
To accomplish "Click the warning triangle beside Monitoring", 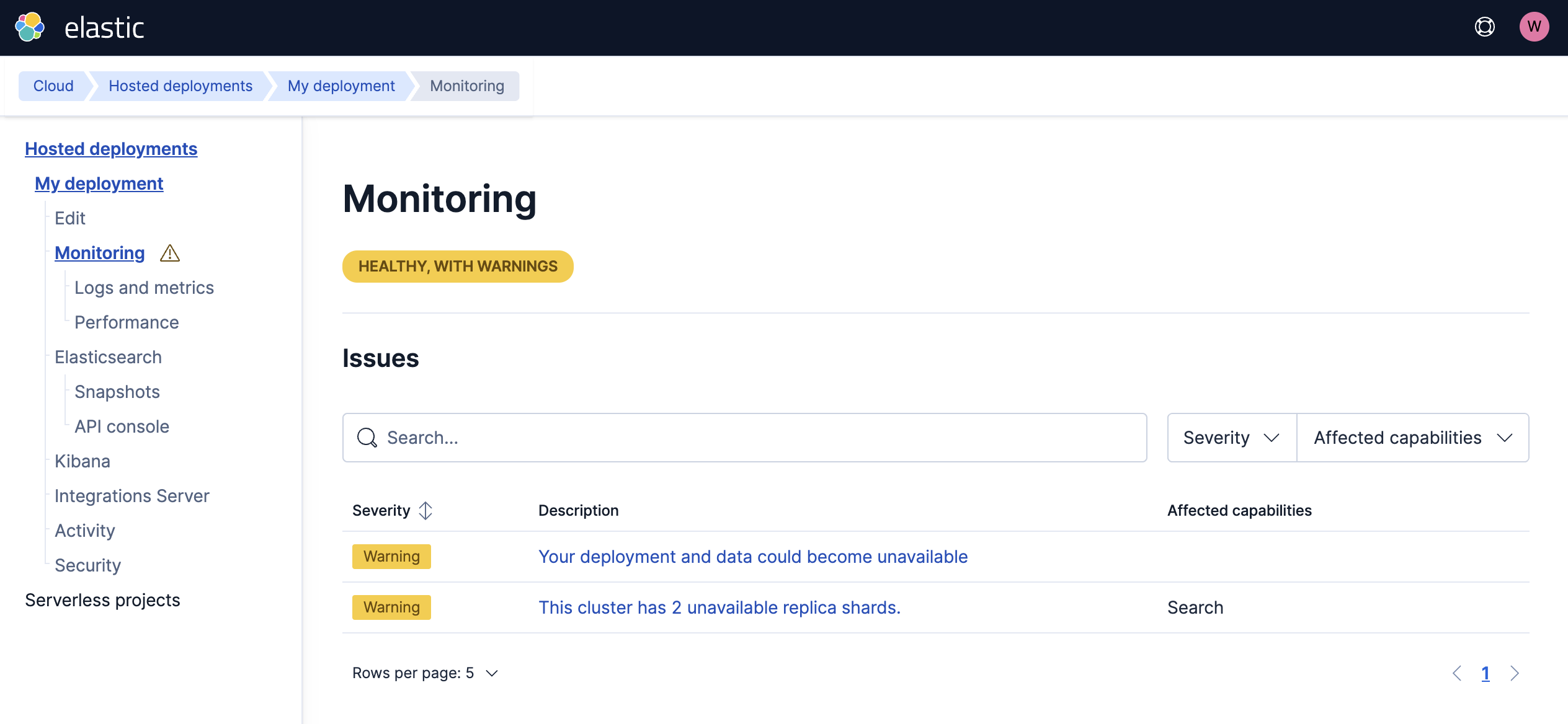I will pyautogui.click(x=169, y=253).
